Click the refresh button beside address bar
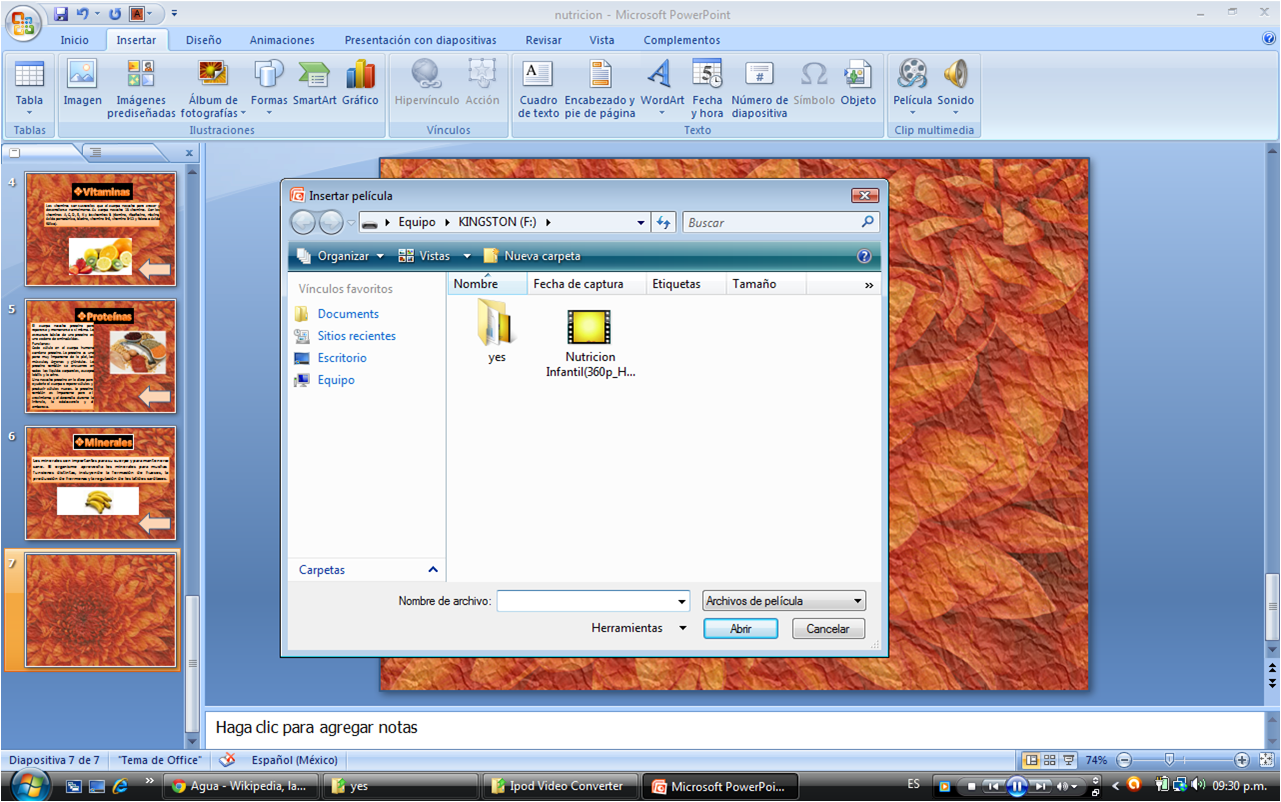1281x802 pixels. point(664,222)
